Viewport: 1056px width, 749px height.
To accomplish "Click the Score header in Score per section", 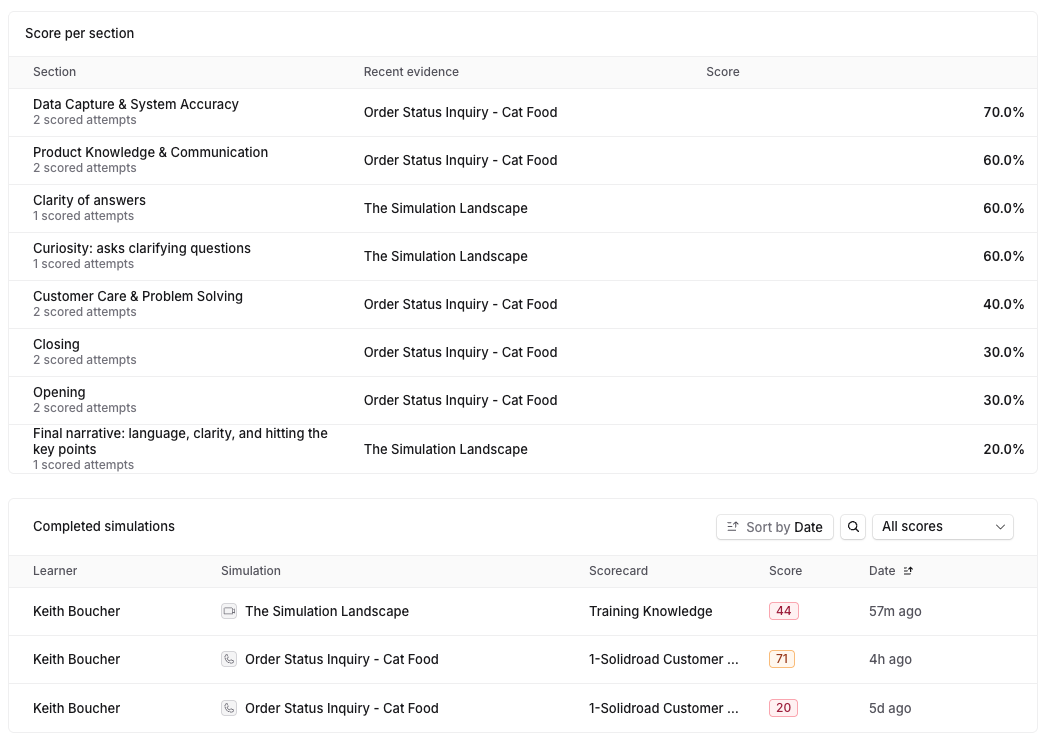I will click(x=723, y=71).
